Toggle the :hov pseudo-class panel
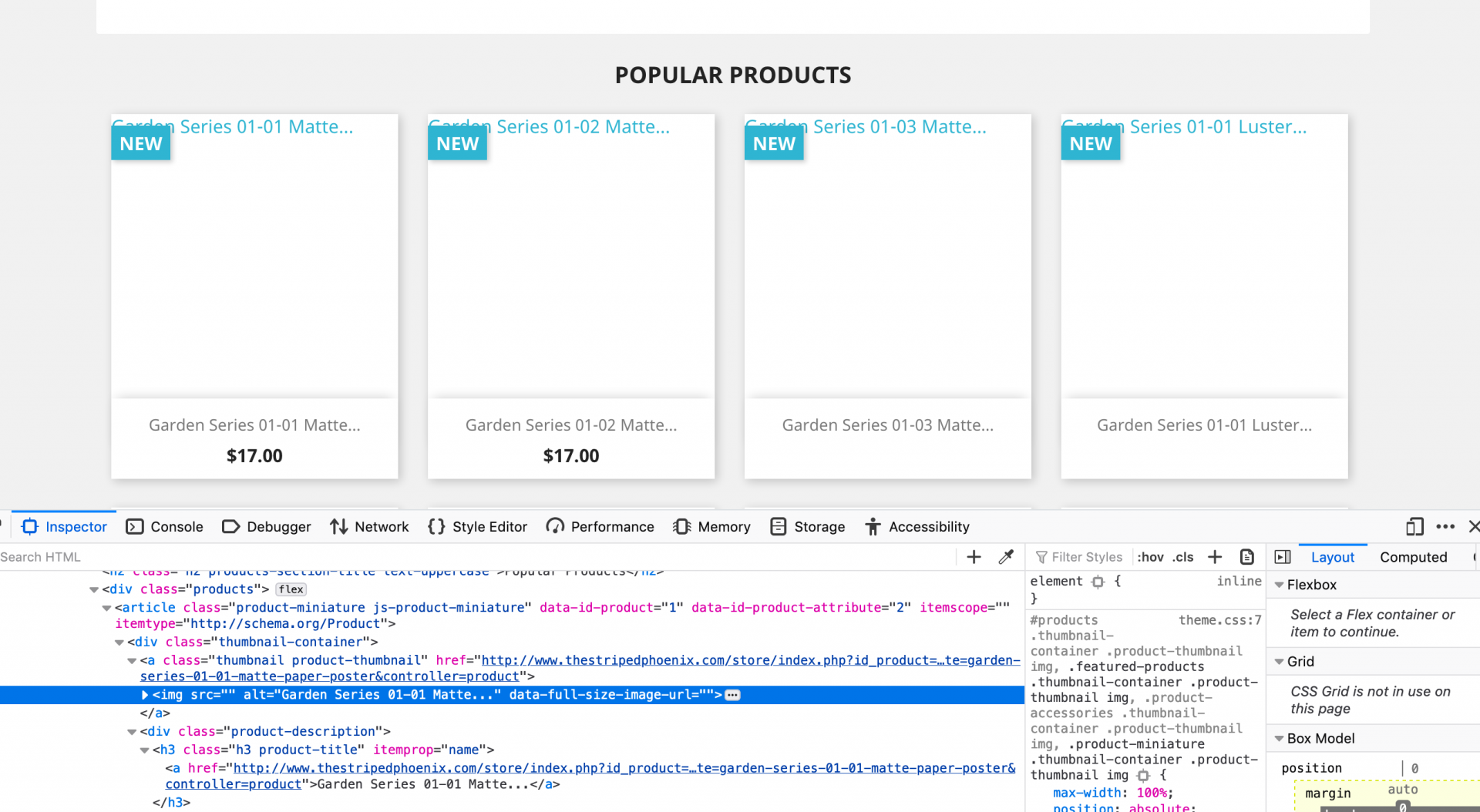The width and height of the screenshot is (1480, 812). pos(1150,557)
